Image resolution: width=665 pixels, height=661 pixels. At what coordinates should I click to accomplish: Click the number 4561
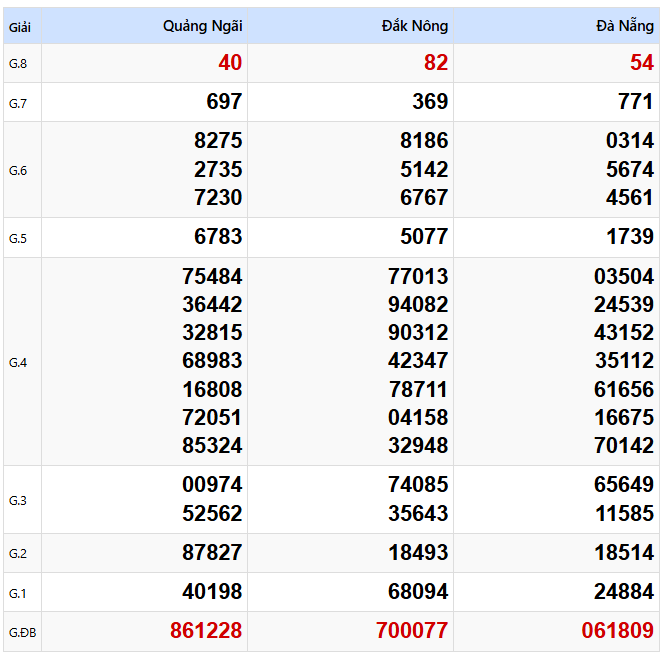[x=630, y=198]
